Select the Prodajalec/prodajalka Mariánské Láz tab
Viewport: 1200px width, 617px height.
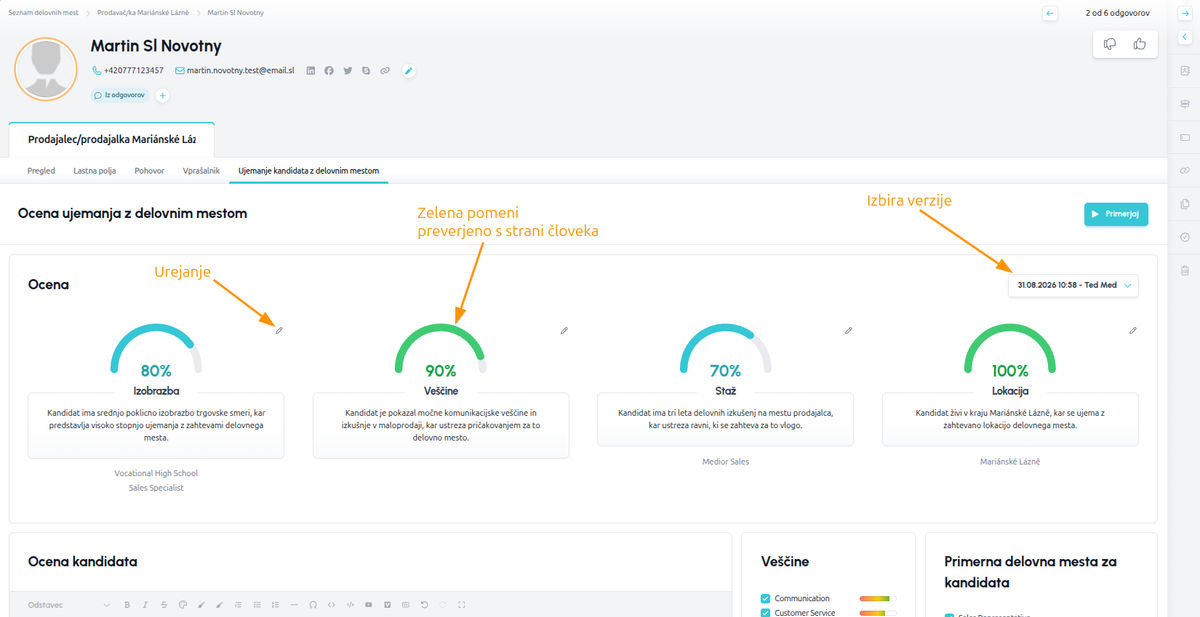[111, 139]
